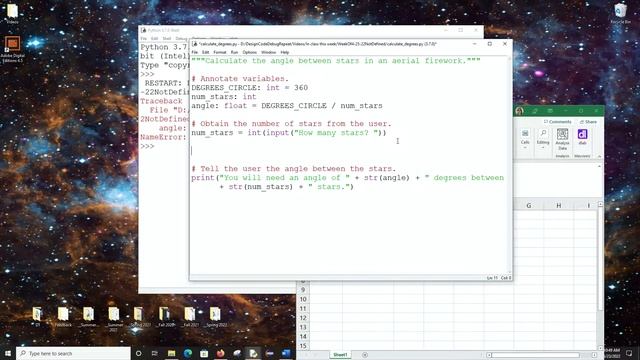The image size is (640, 360).
Task: Click the DEGREES_CIRCLE assignment line
Action: (249, 88)
